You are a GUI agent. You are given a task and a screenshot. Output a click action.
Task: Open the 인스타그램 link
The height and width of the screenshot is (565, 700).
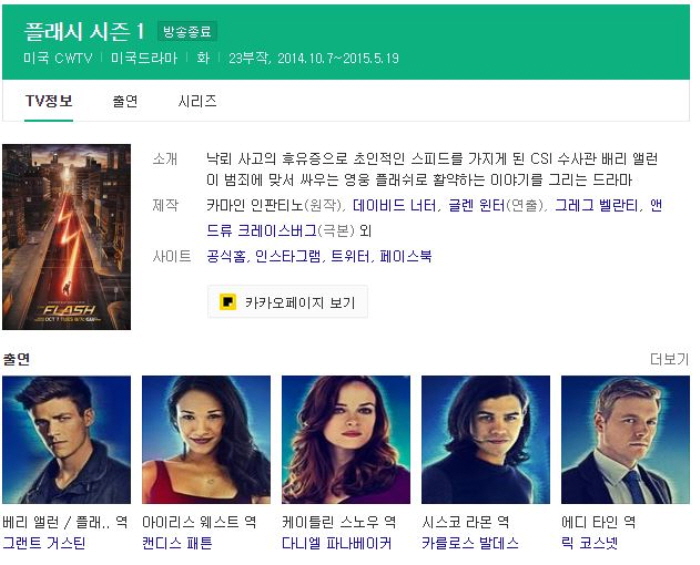click(x=288, y=256)
